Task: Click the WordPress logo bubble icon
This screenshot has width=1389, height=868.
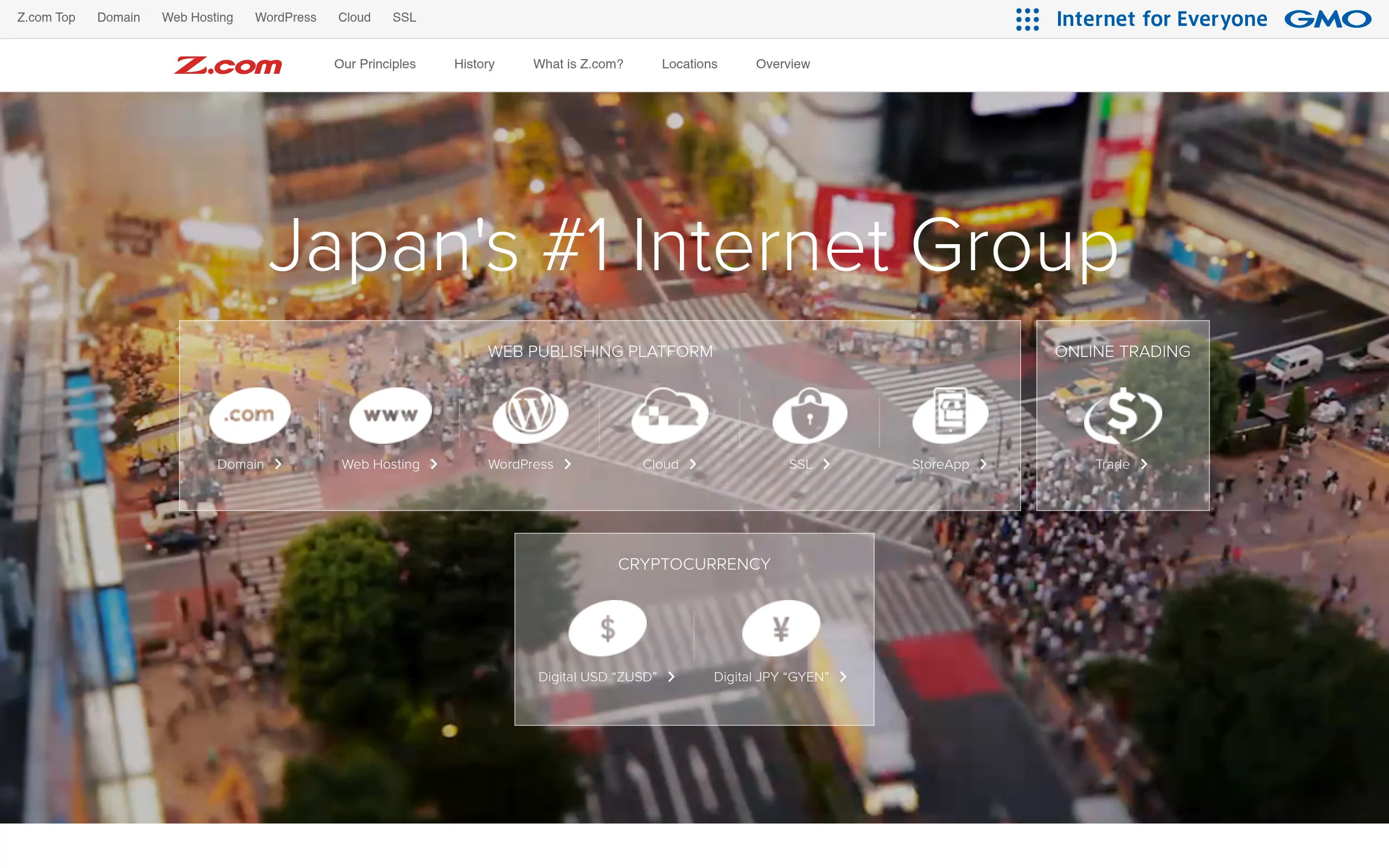Action: (x=530, y=414)
